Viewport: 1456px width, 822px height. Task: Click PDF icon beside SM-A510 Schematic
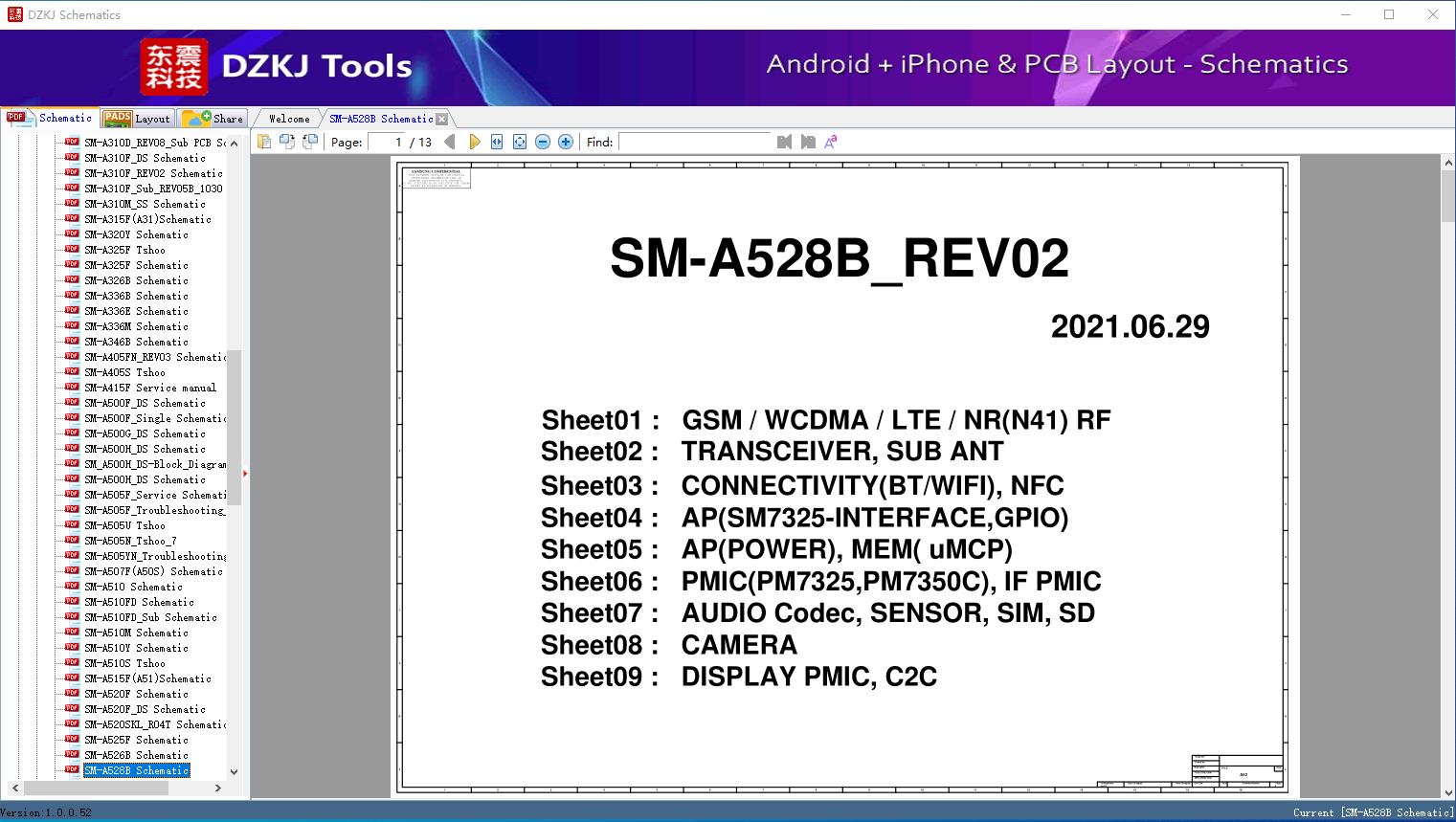72,587
